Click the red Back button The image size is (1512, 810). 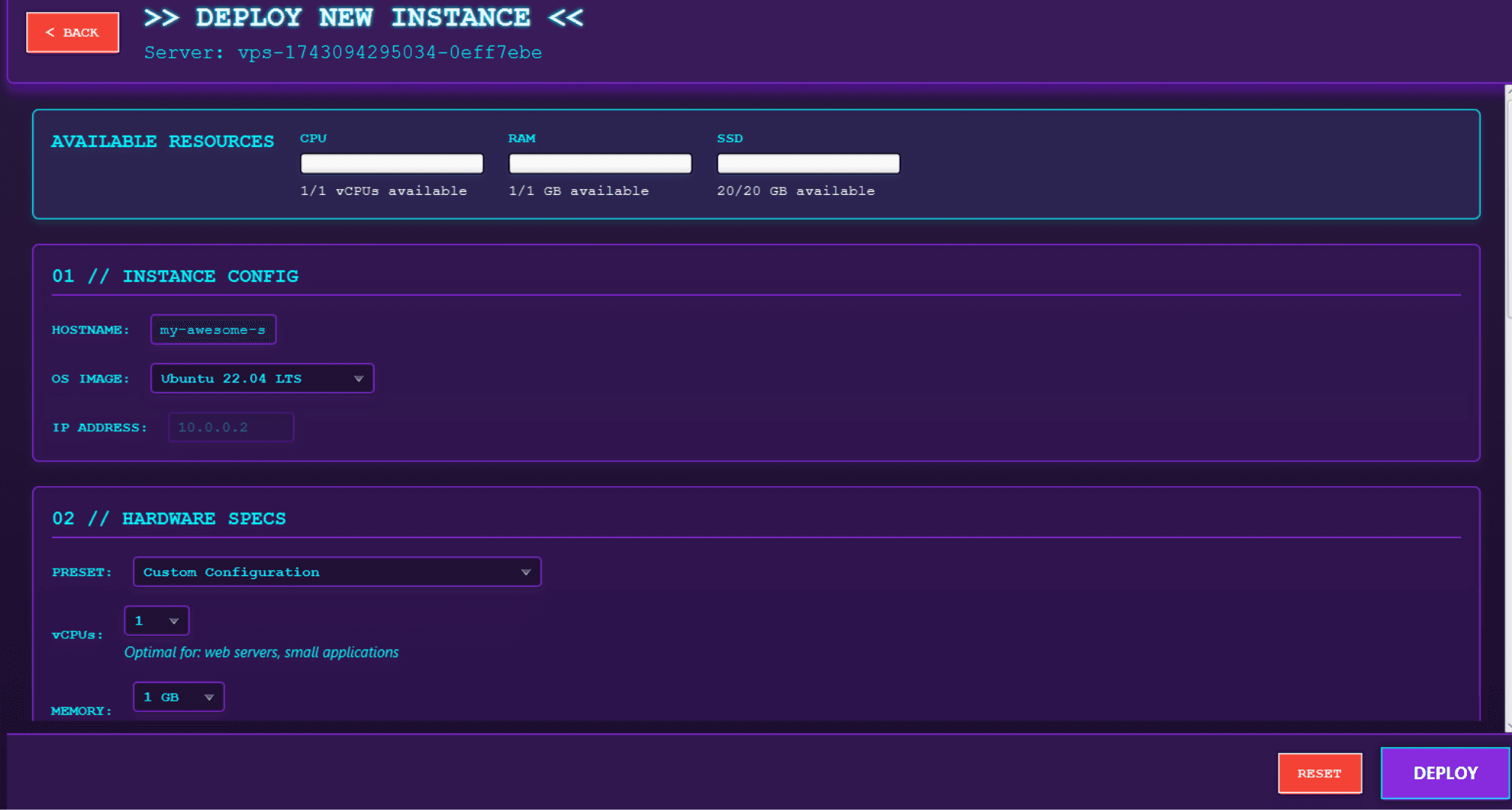point(72,32)
